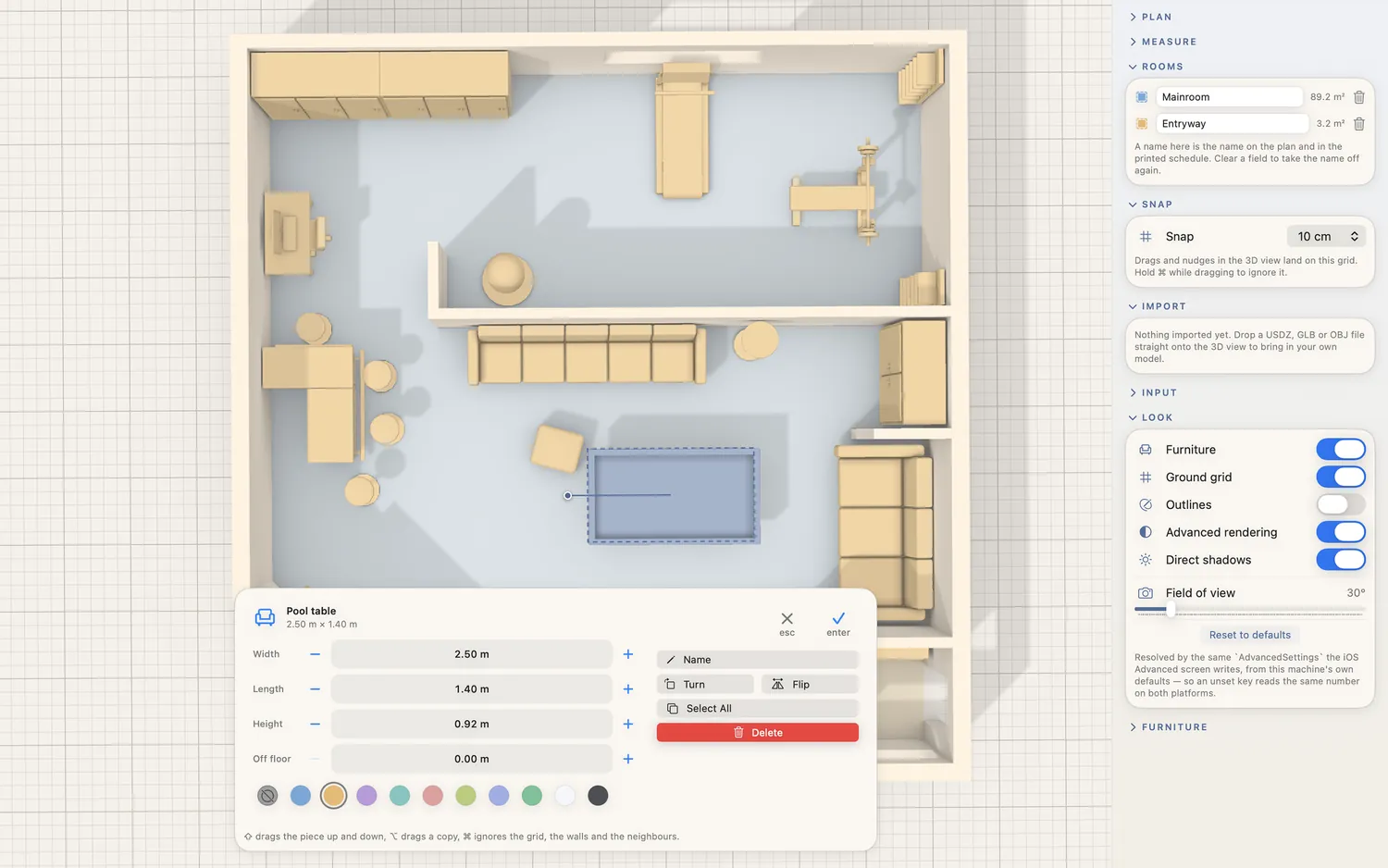Select the periwinkle color swatch
The image size is (1388, 868).
pos(499,796)
